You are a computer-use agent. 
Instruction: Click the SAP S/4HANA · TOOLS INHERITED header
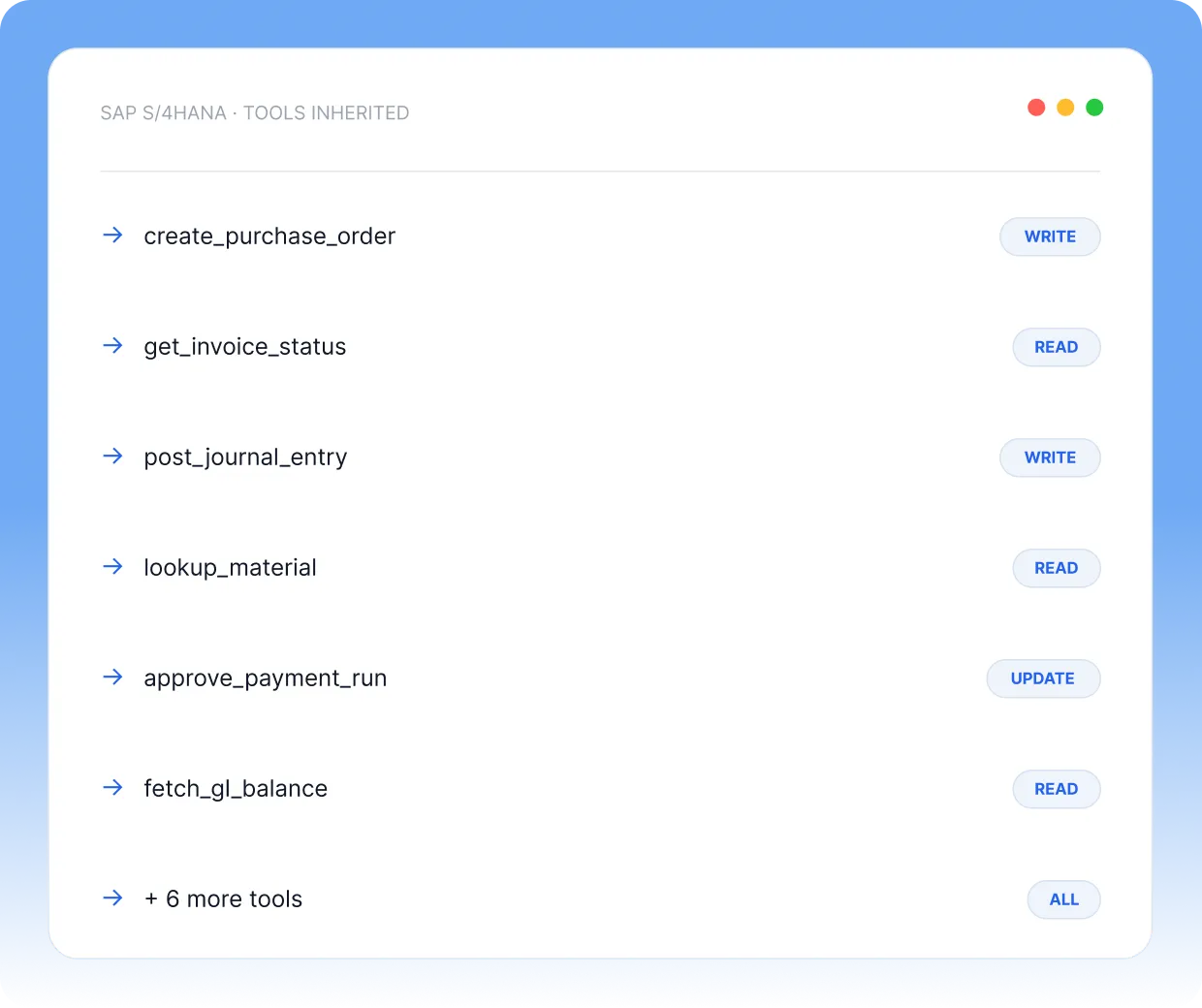(255, 112)
